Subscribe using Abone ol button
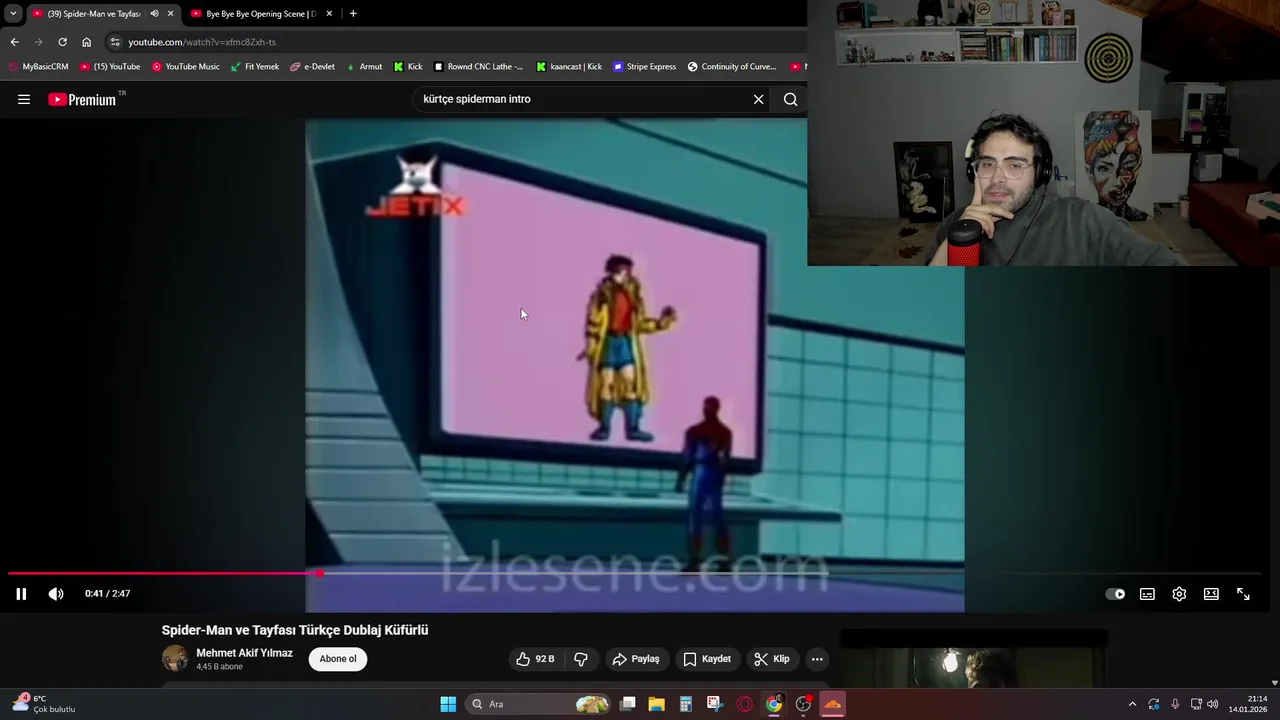 pyautogui.click(x=338, y=659)
